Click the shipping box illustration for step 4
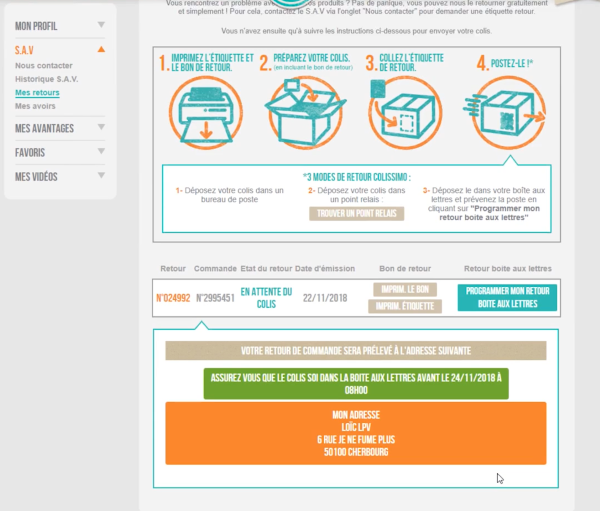Viewport: 600px width, 511px height. pos(505,112)
